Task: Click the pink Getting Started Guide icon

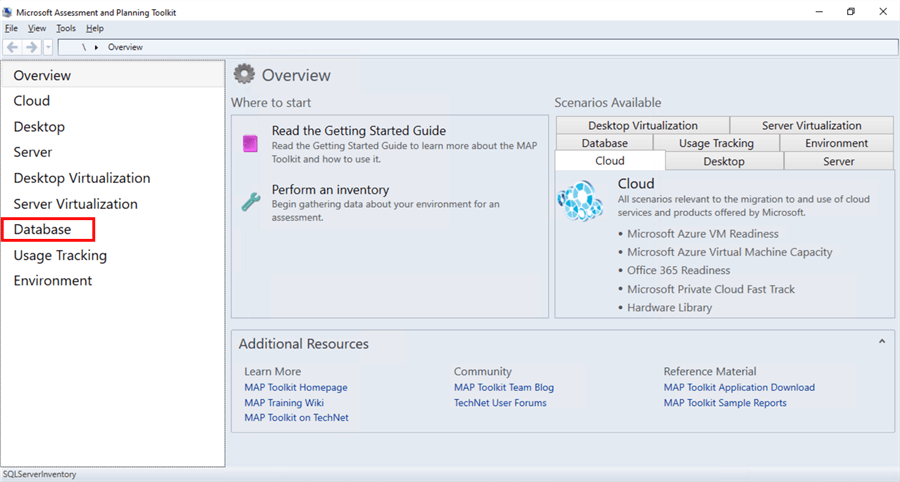Action: (250, 143)
